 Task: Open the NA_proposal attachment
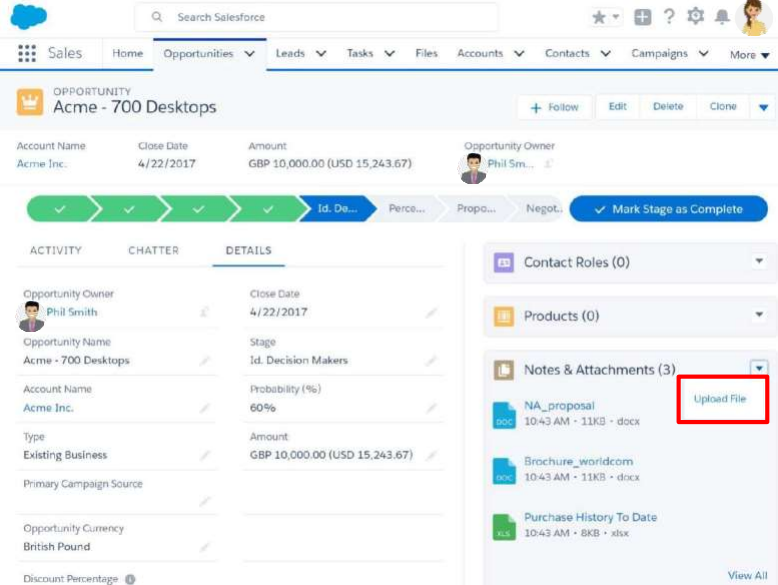click(x=559, y=406)
